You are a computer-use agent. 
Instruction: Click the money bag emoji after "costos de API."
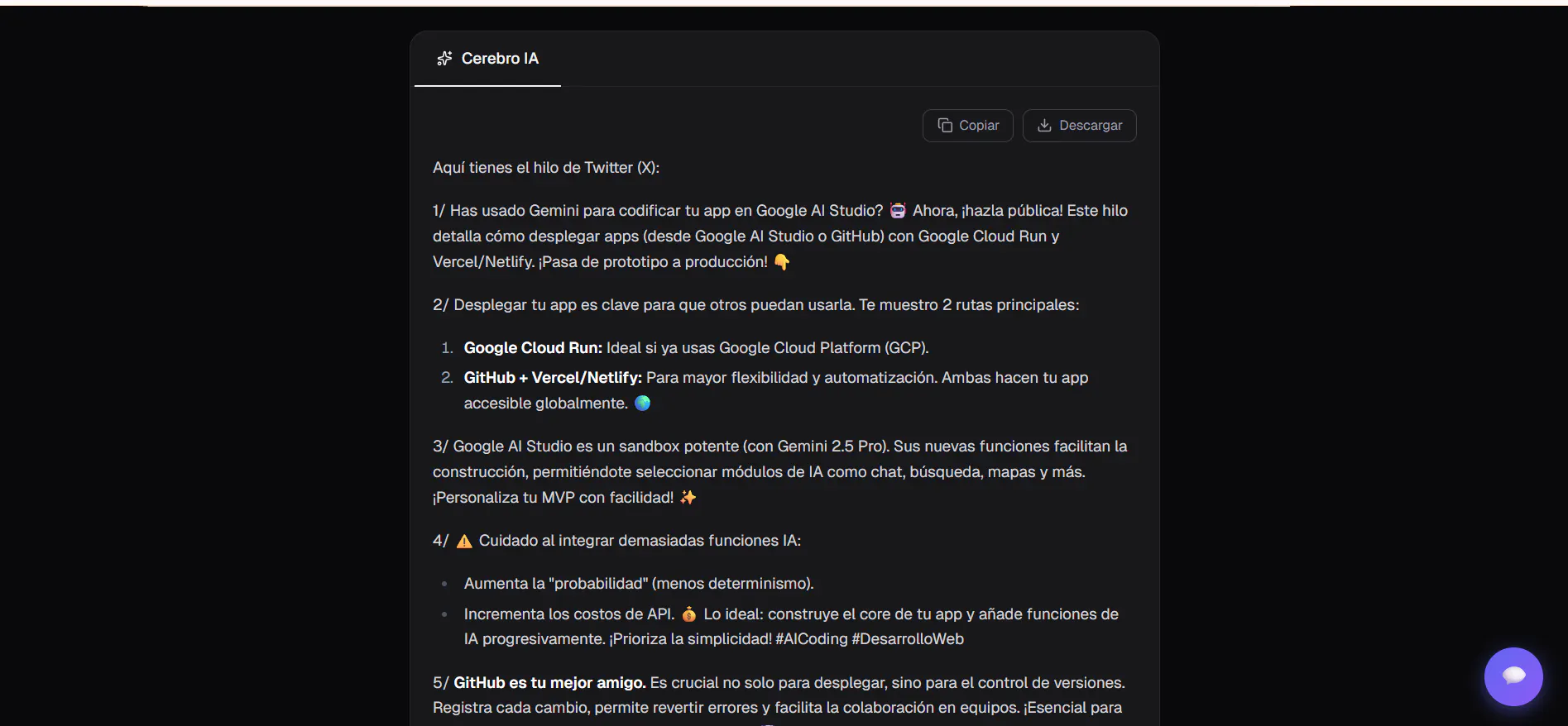click(689, 614)
